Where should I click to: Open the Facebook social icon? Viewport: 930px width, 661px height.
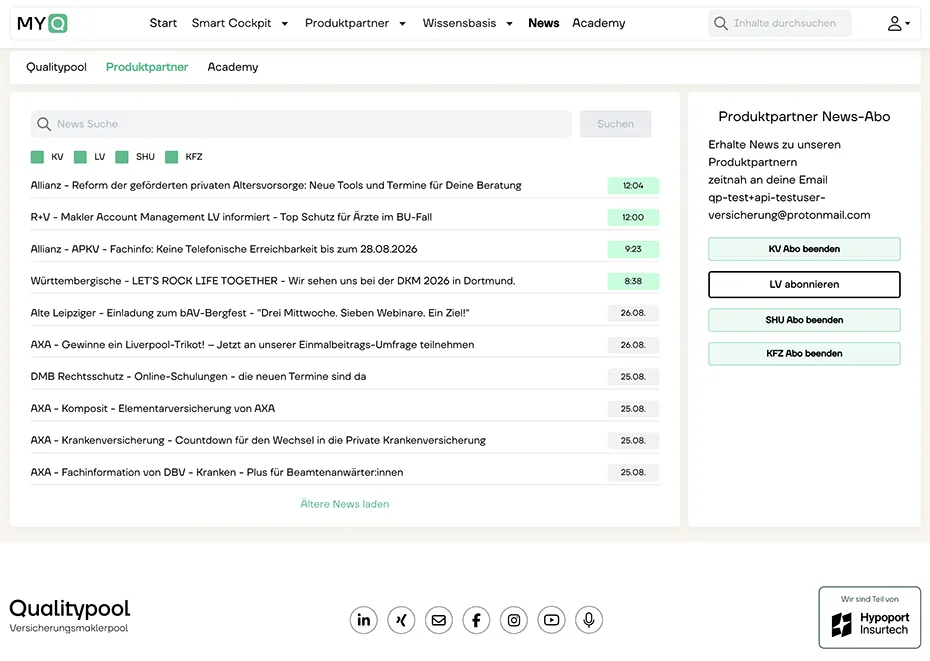[x=476, y=620]
